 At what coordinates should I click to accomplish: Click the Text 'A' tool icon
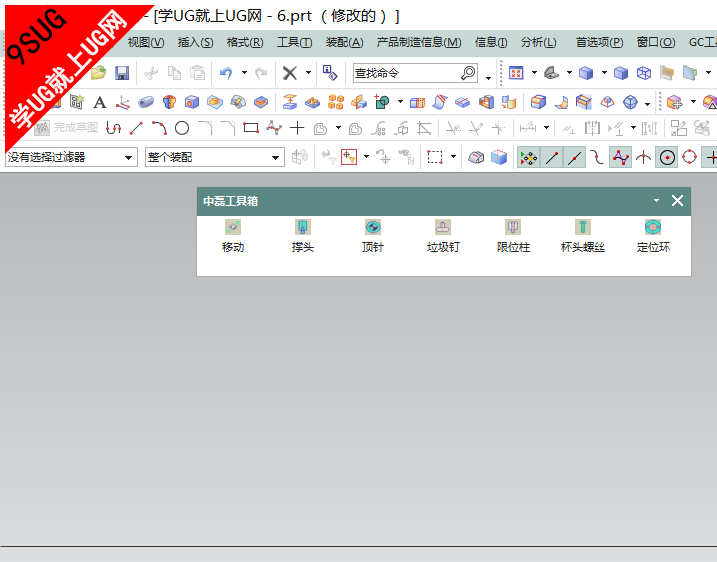[100, 102]
